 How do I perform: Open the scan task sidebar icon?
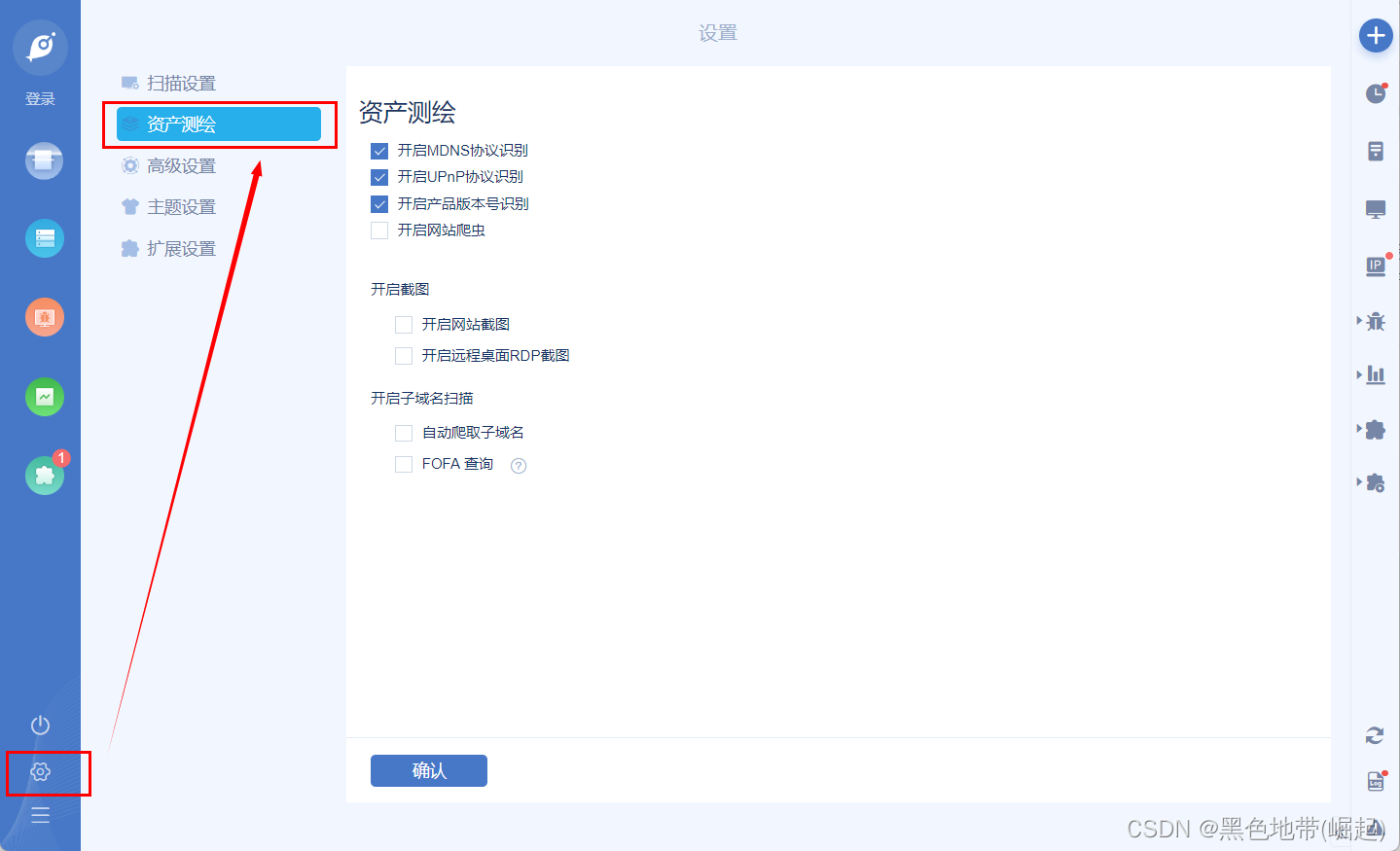click(44, 160)
